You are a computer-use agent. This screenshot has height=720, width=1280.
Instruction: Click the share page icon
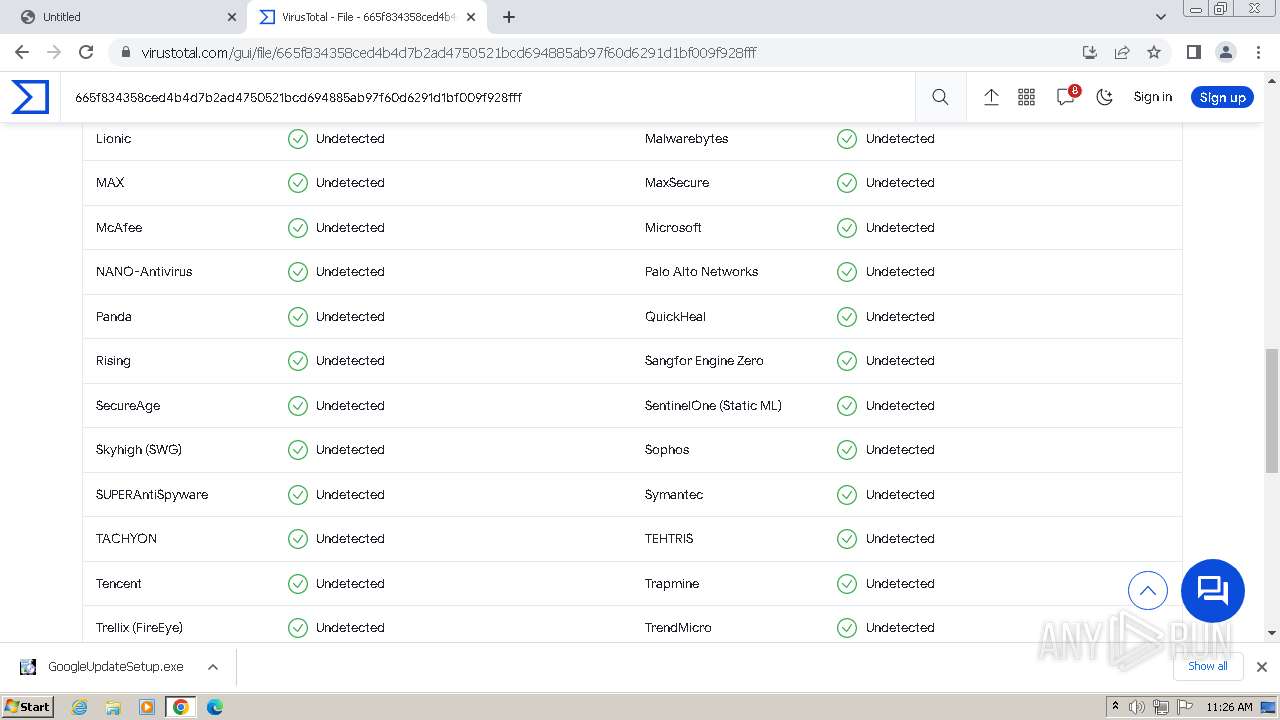[1122, 52]
